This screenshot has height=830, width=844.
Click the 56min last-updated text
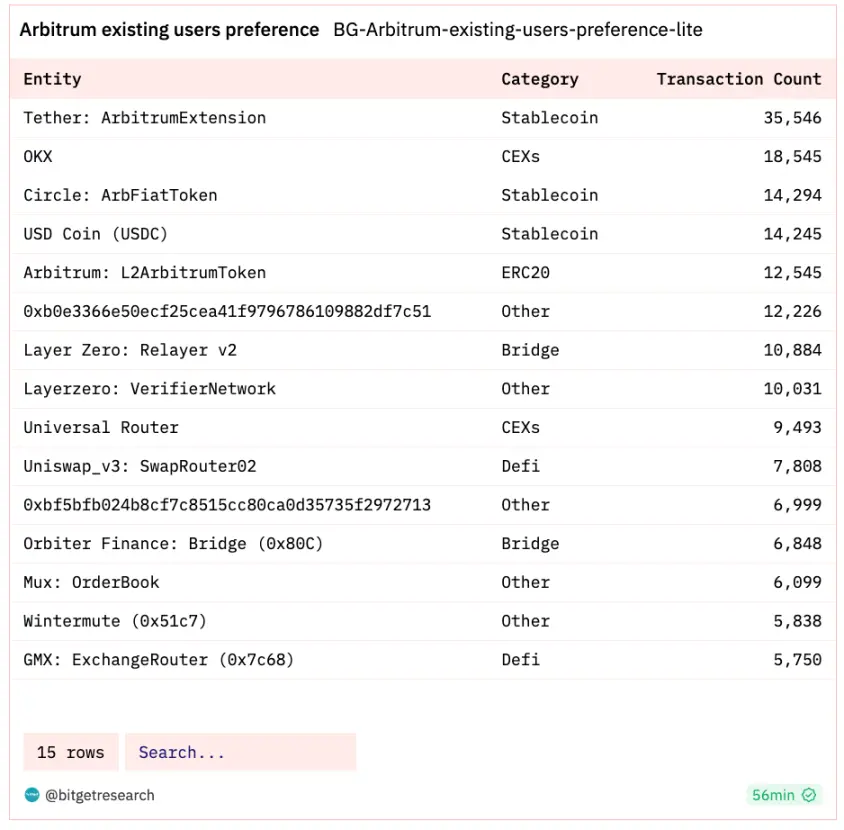point(774,795)
